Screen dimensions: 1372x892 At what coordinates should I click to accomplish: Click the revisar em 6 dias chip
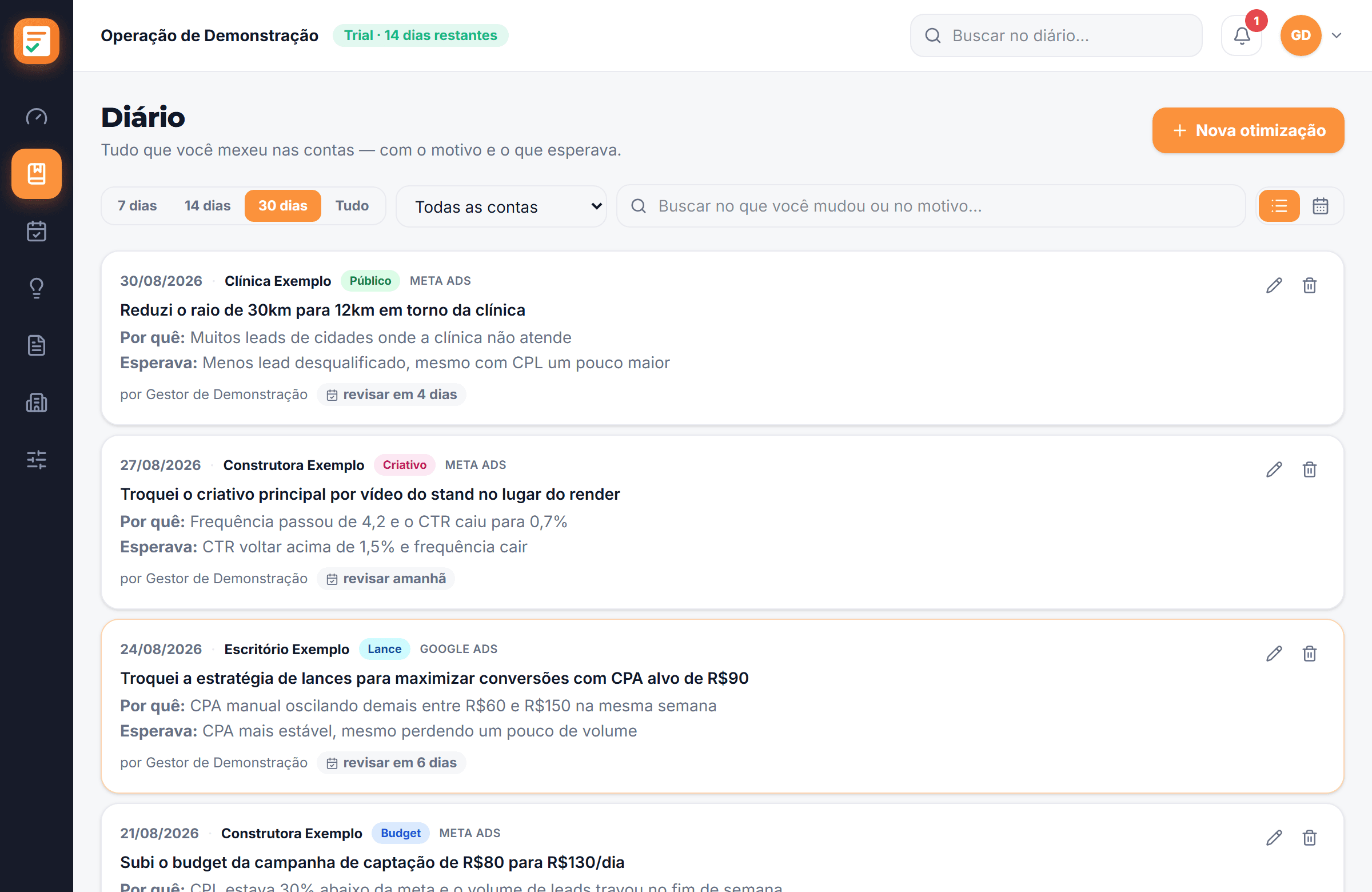[x=392, y=762]
